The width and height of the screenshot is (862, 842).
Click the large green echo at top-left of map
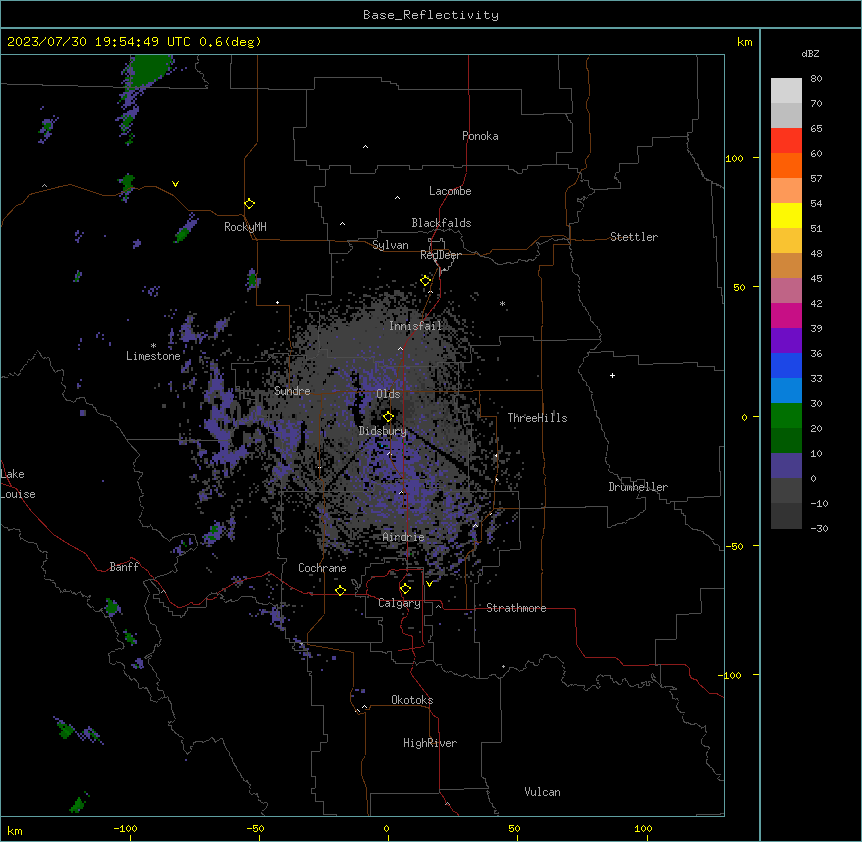(148, 69)
